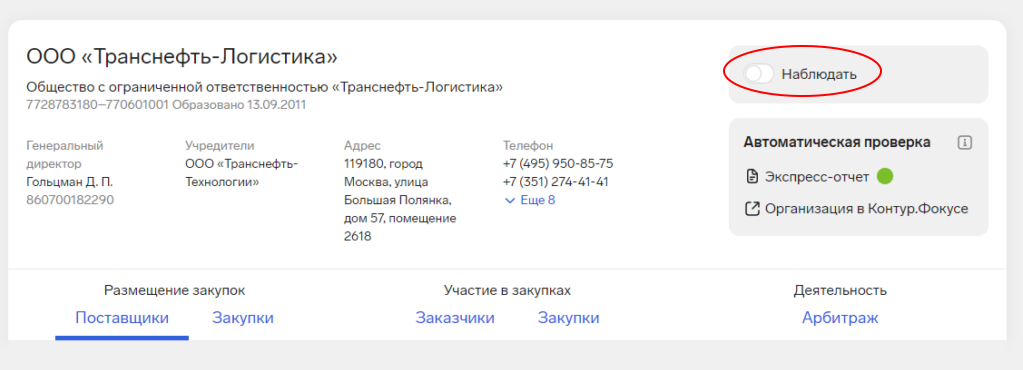Click the external-link icon before Организация в Контур.Фокусе
The image size is (1023, 370).
click(752, 209)
